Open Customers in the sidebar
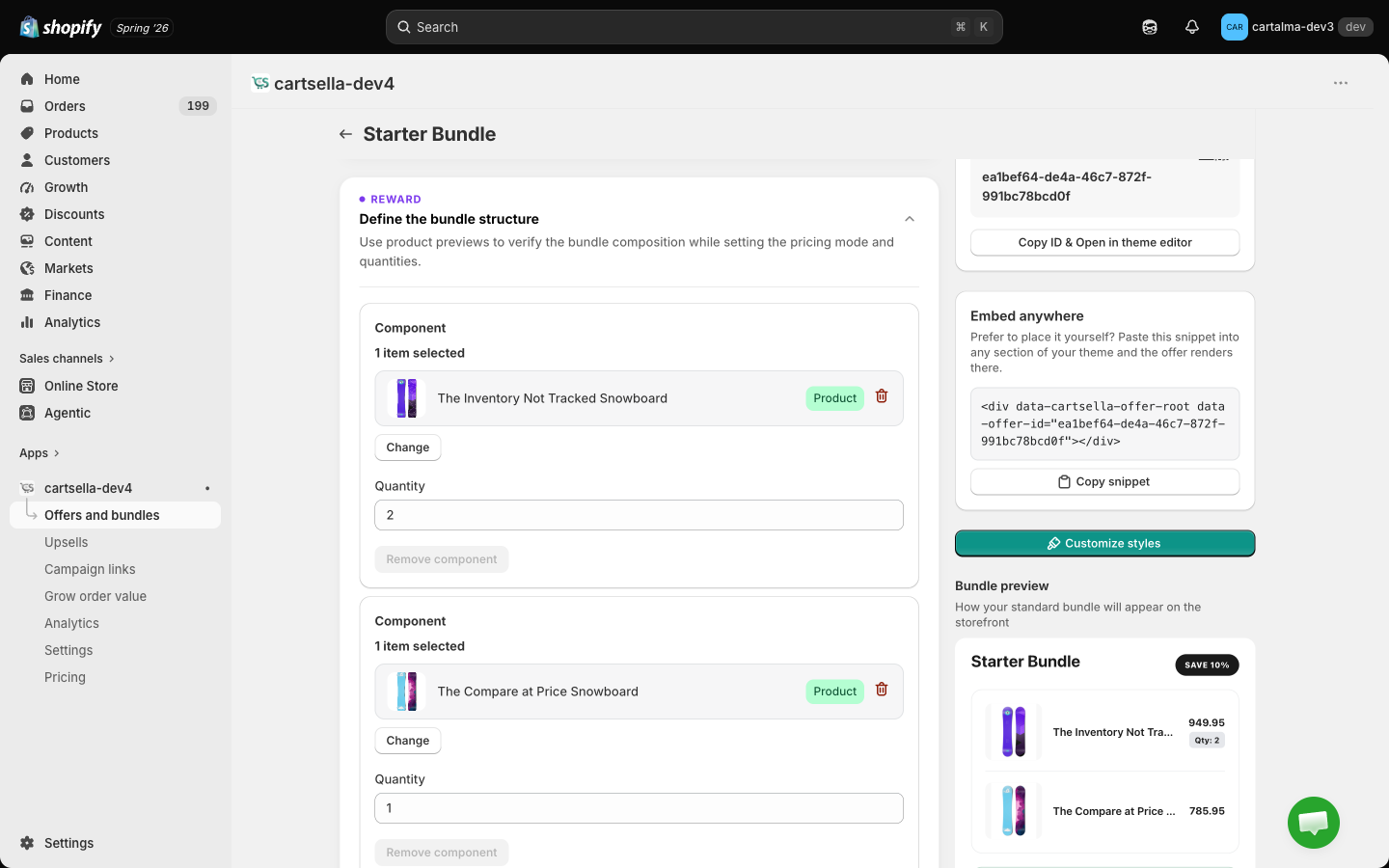 pyautogui.click(x=77, y=160)
